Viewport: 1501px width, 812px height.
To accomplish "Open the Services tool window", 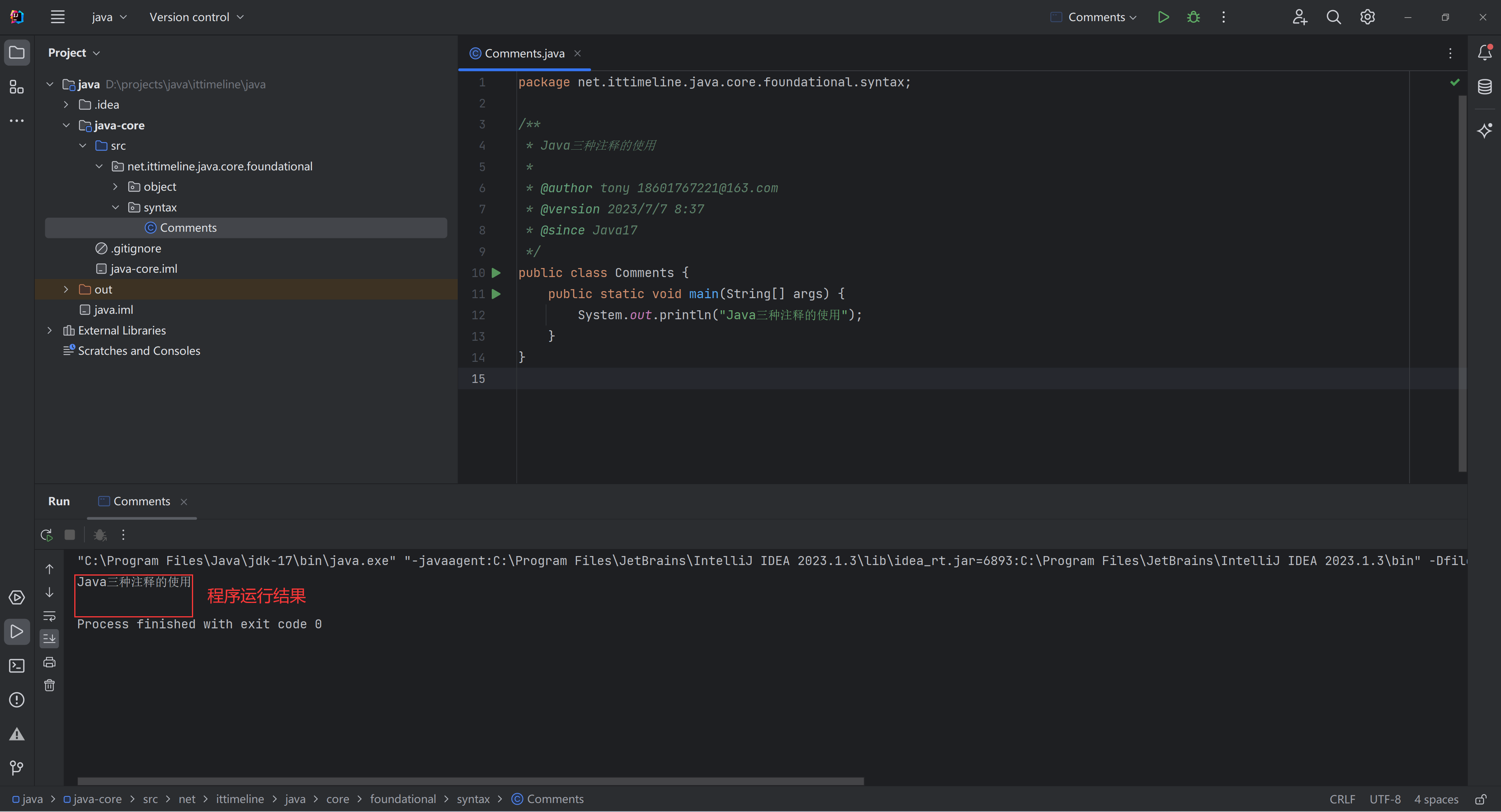I will 17,597.
